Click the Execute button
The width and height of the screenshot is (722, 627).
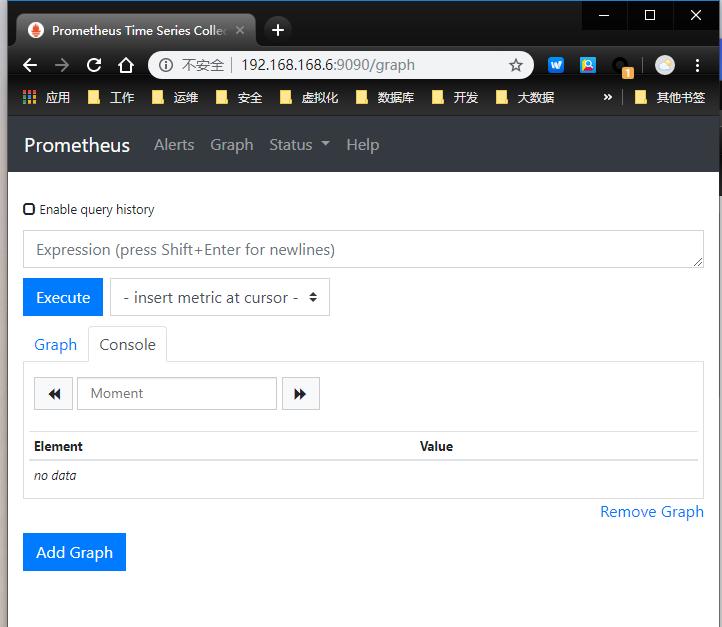63,297
